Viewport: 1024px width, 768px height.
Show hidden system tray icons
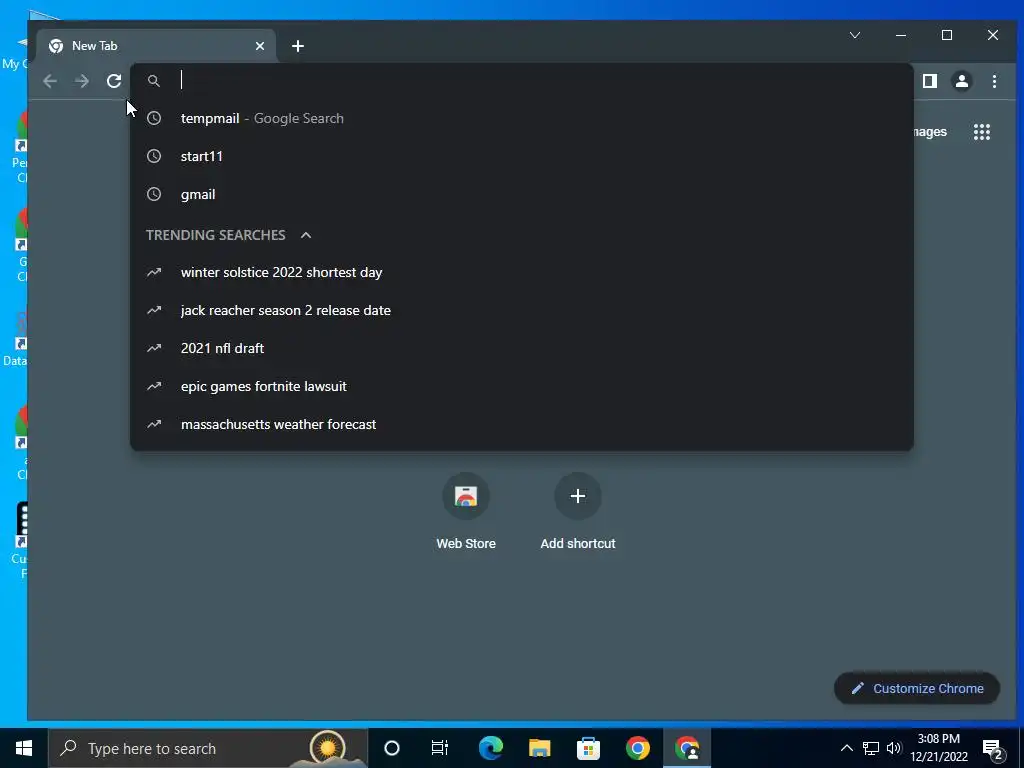point(846,748)
